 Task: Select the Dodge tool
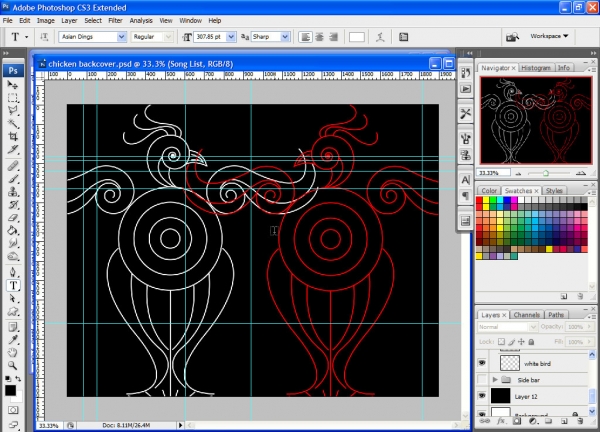(13, 256)
